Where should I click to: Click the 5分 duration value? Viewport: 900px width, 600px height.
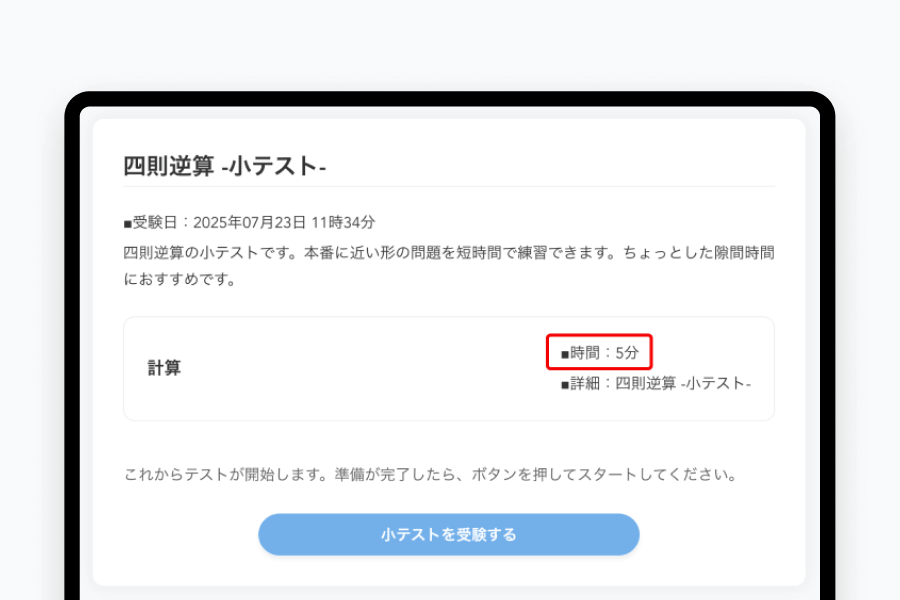tap(627, 352)
